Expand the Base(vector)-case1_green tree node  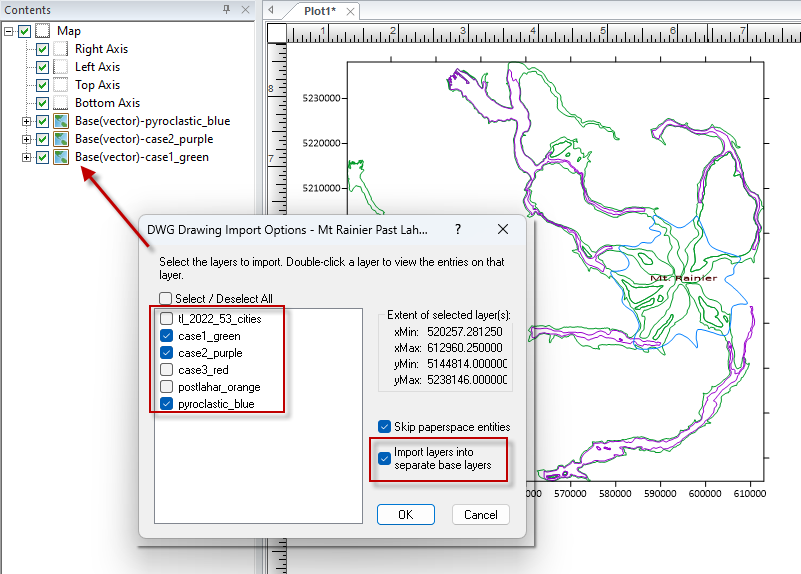pos(26,157)
